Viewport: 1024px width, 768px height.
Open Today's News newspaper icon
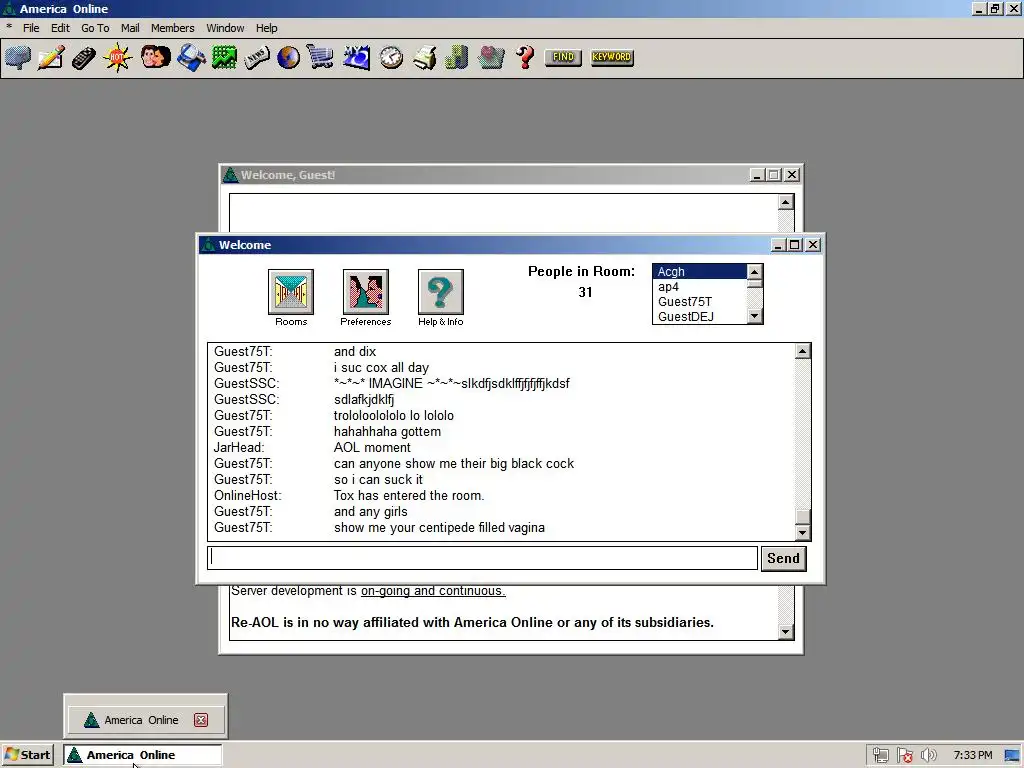coord(257,57)
